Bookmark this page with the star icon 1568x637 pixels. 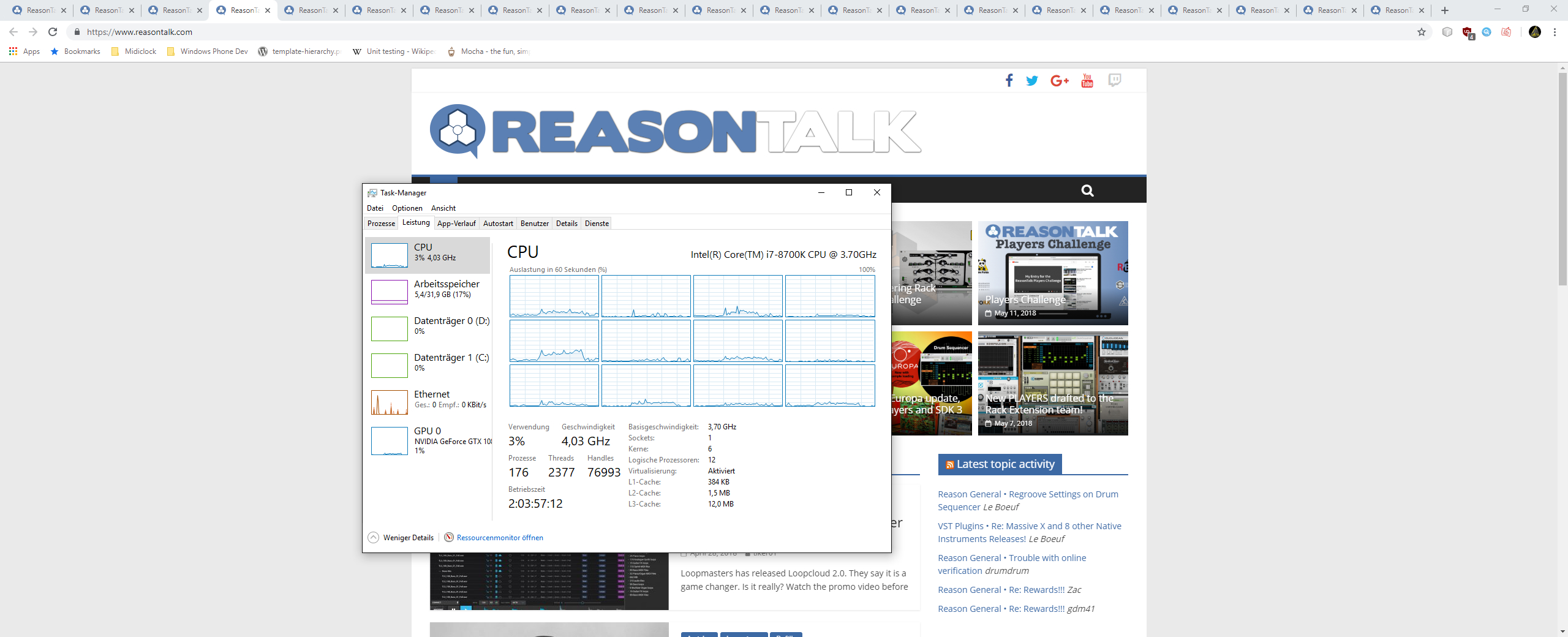(x=1422, y=32)
